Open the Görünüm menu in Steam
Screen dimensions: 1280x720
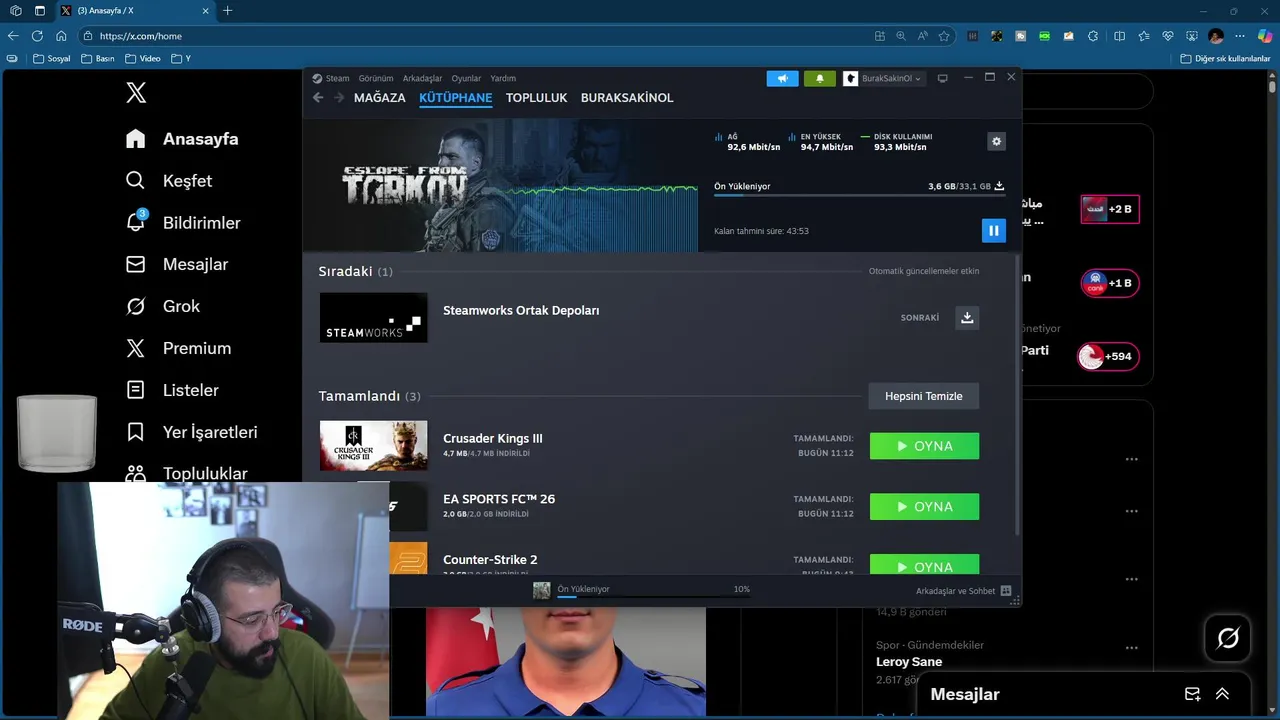click(376, 78)
